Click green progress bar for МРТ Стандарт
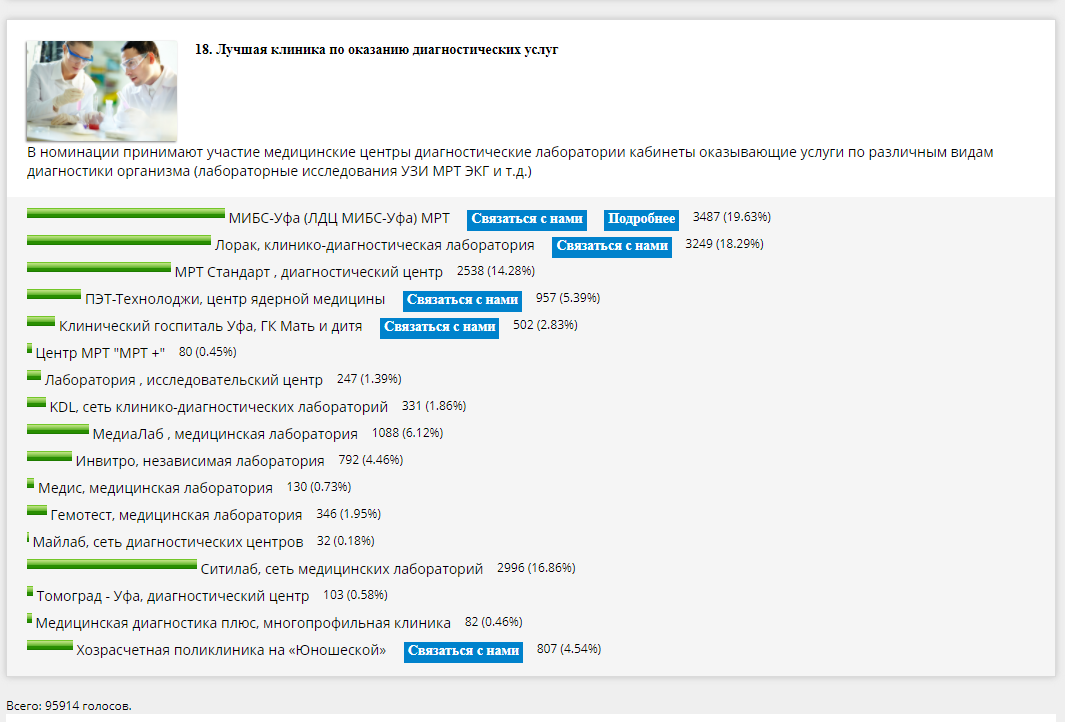This screenshot has width=1065, height=722. pos(98,268)
